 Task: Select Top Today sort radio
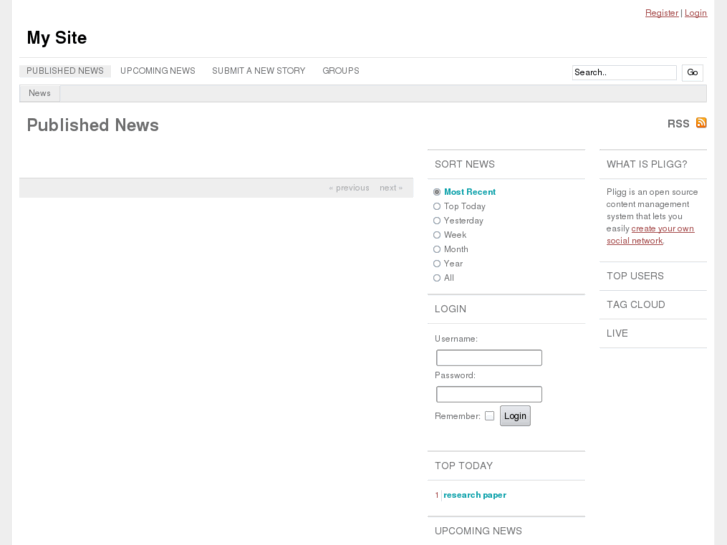tap(437, 206)
